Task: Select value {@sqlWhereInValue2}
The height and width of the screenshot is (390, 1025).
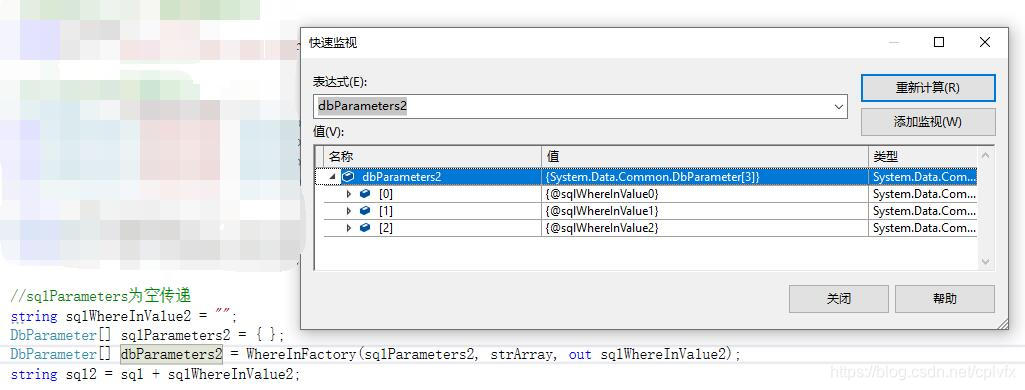Action: [x=602, y=228]
